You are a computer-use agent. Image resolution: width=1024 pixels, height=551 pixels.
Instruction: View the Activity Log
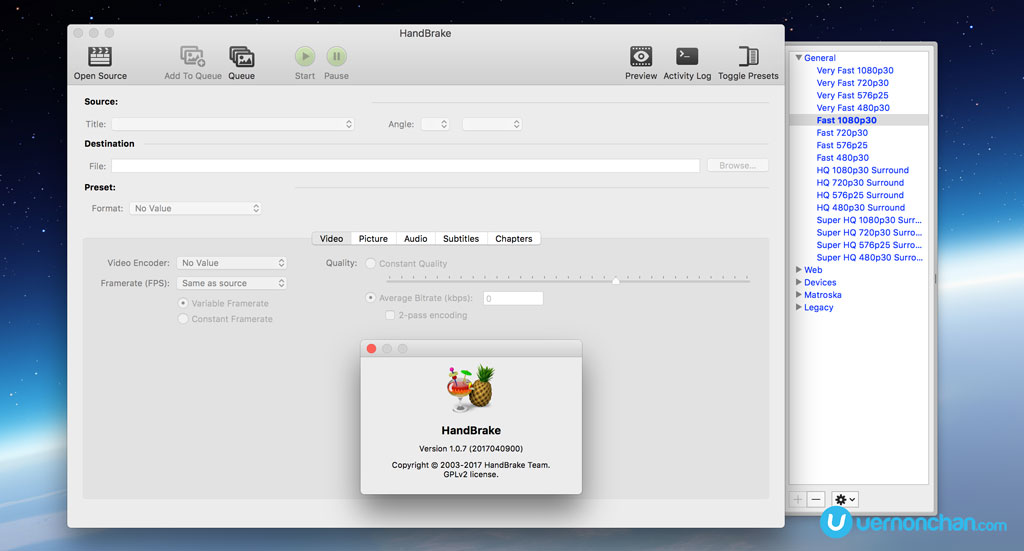tap(687, 56)
